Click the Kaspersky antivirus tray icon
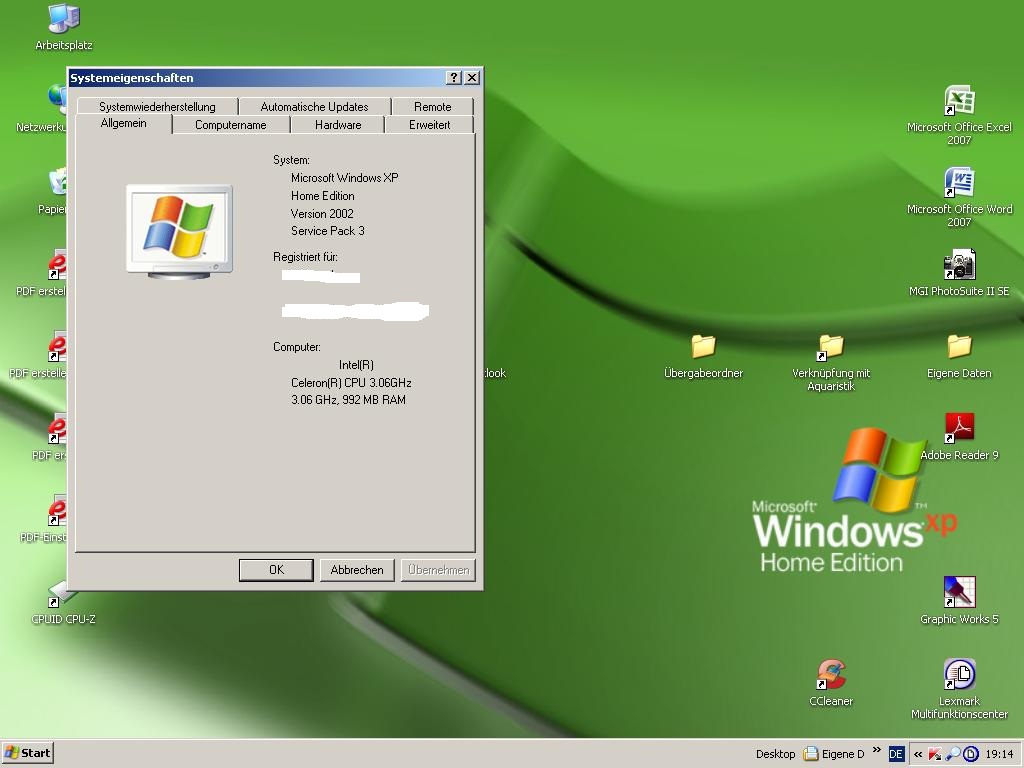Screen dimensions: 1024x768 tap(935, 754)
